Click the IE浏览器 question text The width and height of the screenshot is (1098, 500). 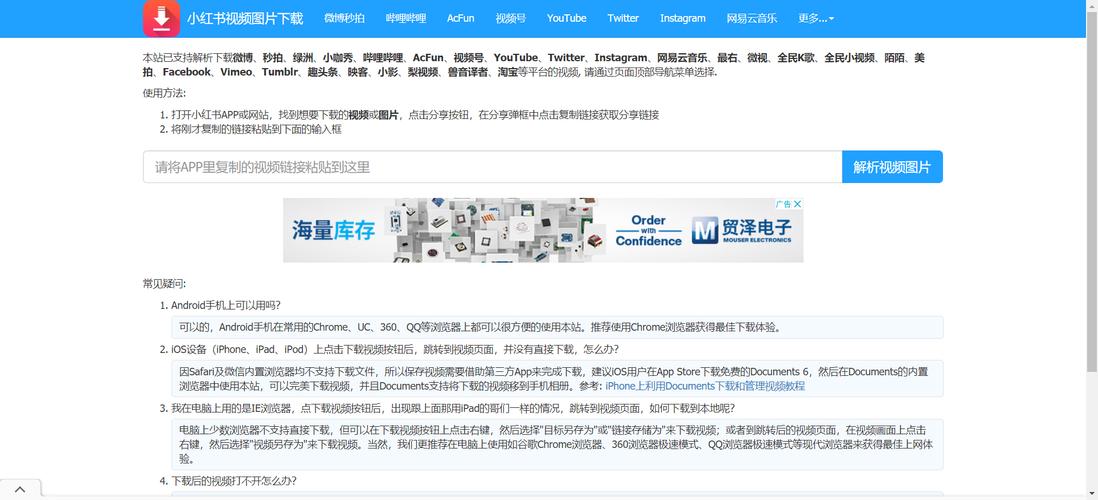coord(452,408)
